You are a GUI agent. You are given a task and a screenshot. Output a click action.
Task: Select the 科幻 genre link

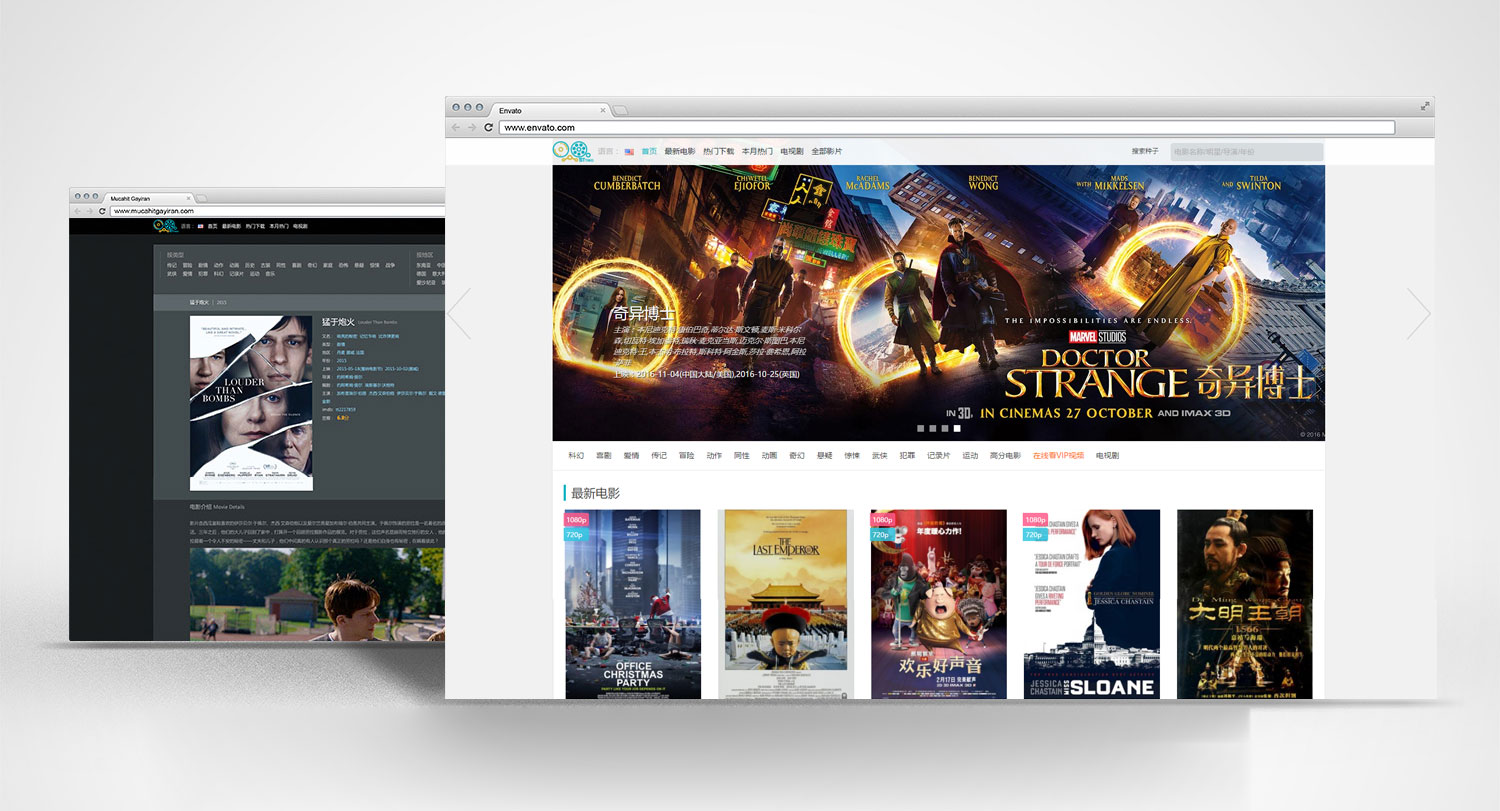(x=576, y=456)
